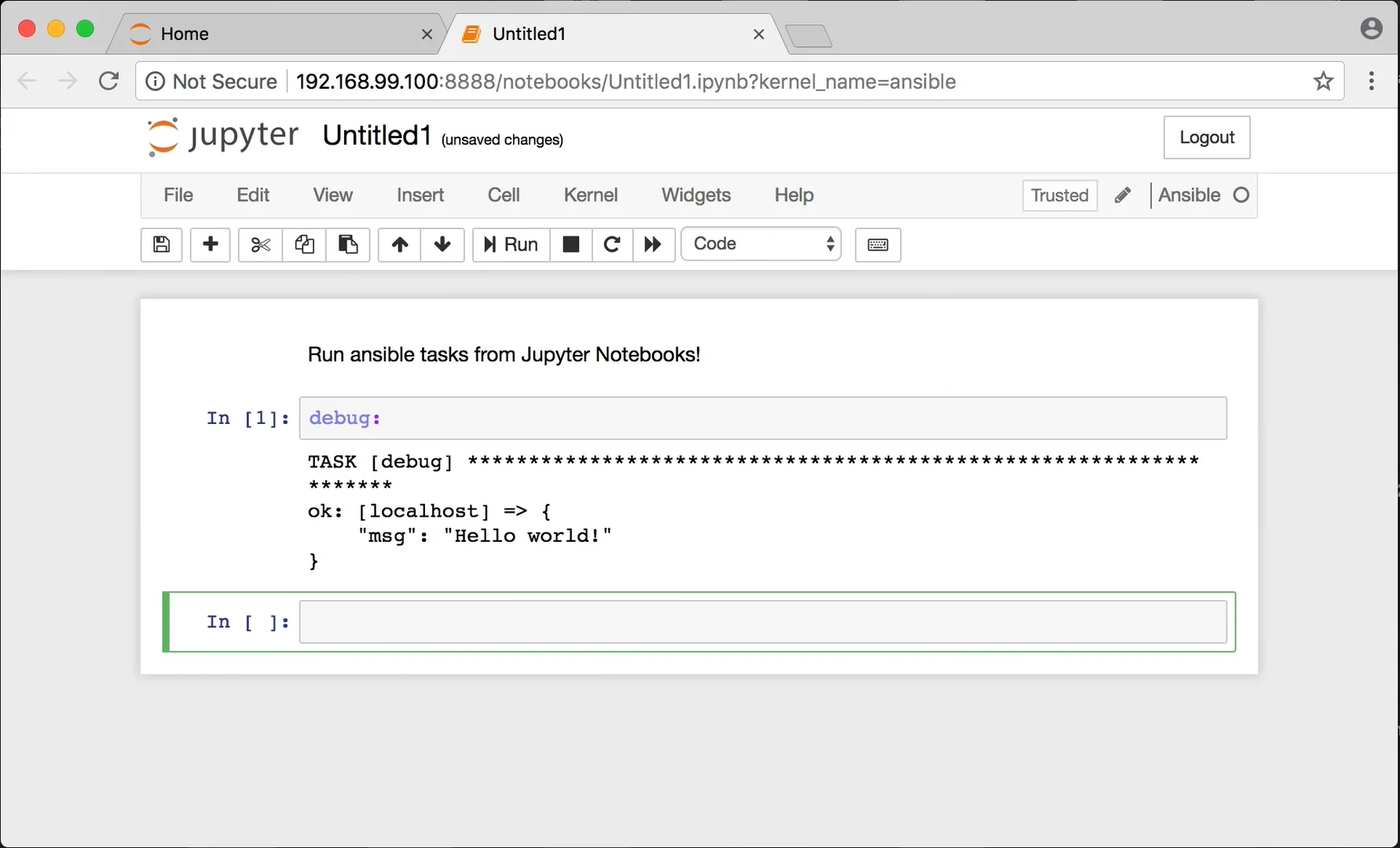Click the Ansible kernel name

pyautogui.click(x=1189, y=195)
